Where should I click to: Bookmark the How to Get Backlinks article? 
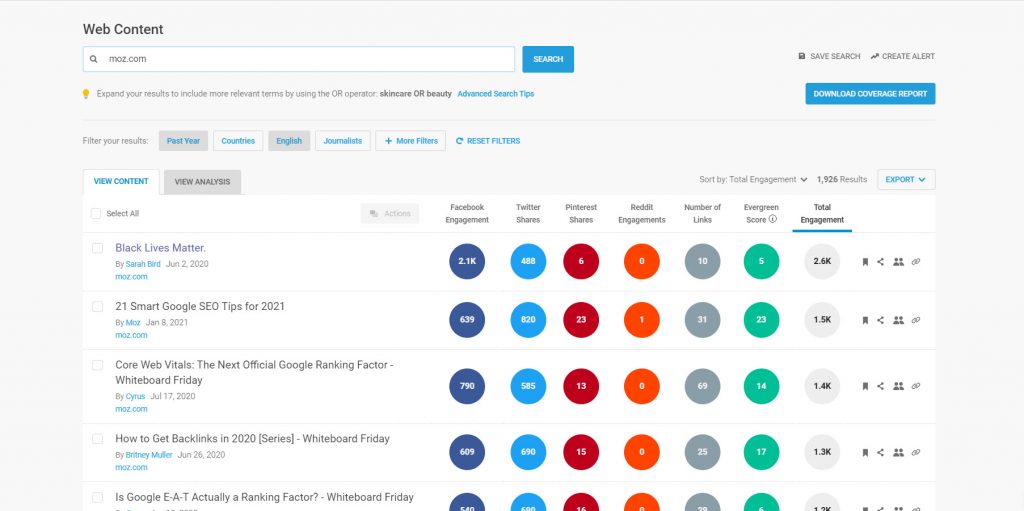pos(865,452)
